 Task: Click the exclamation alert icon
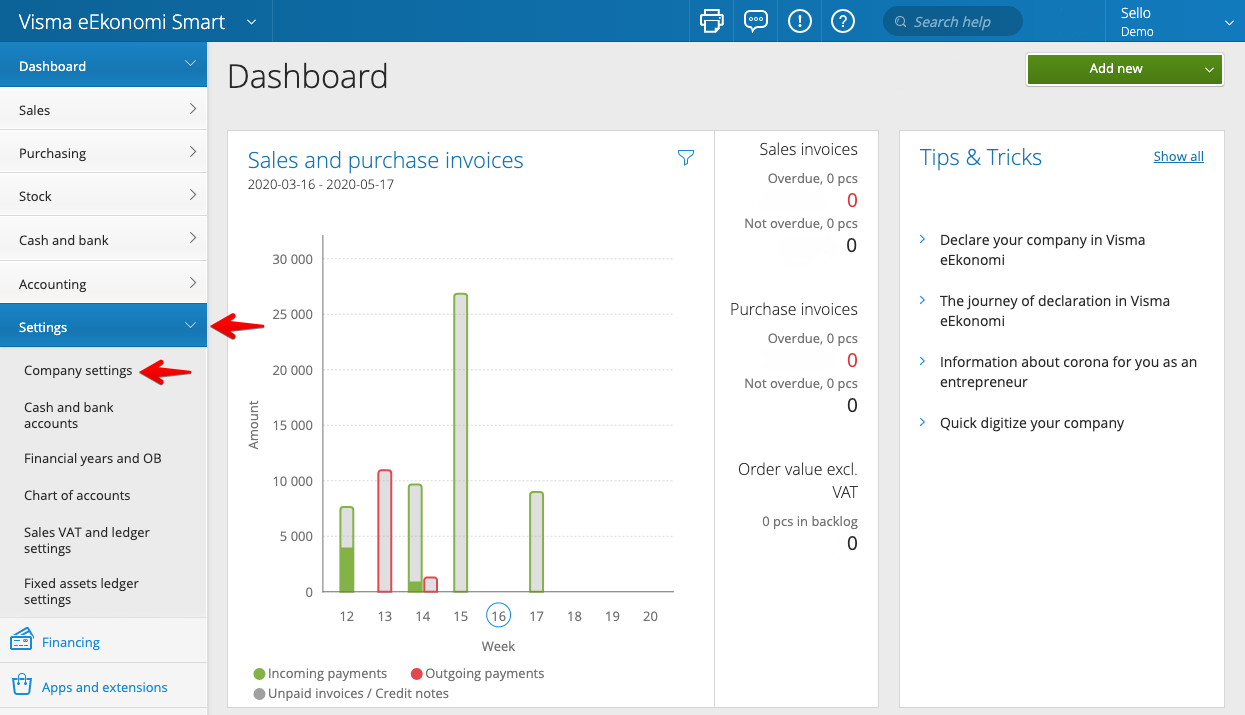[800, 21]
